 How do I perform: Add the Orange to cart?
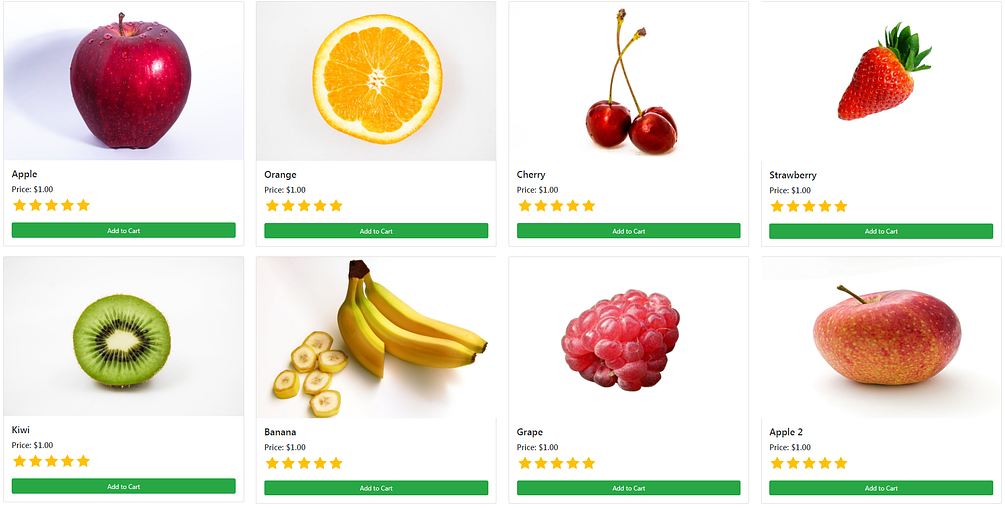[x=376, y=231]
